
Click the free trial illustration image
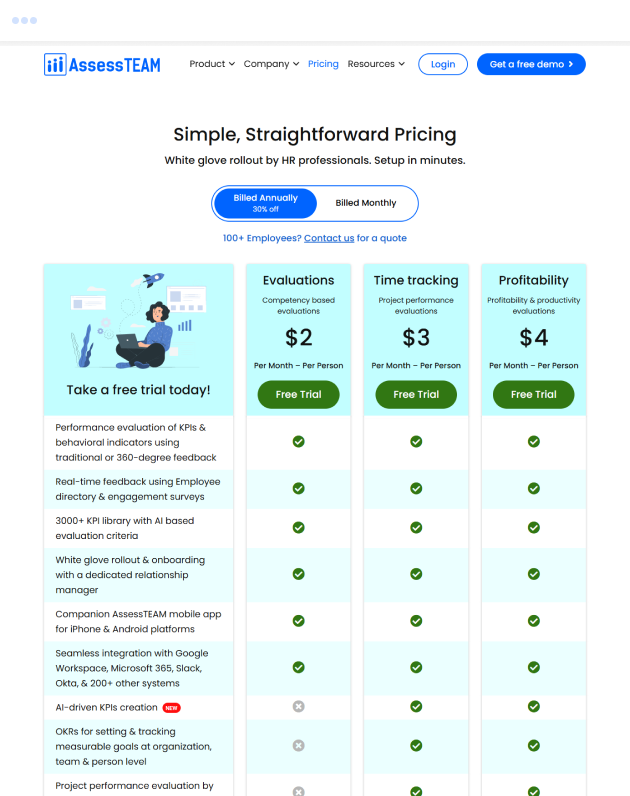[x=138, y=320]
